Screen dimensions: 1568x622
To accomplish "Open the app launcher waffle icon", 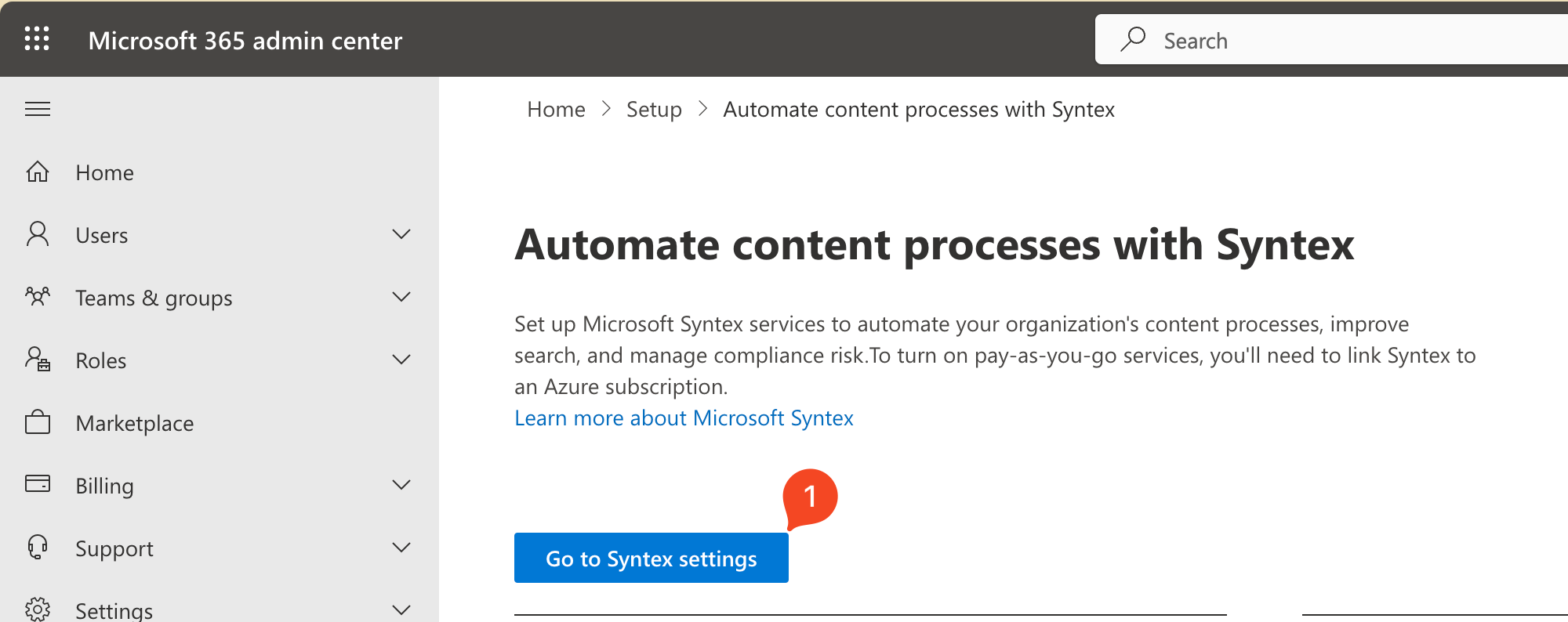I will 37,38.
